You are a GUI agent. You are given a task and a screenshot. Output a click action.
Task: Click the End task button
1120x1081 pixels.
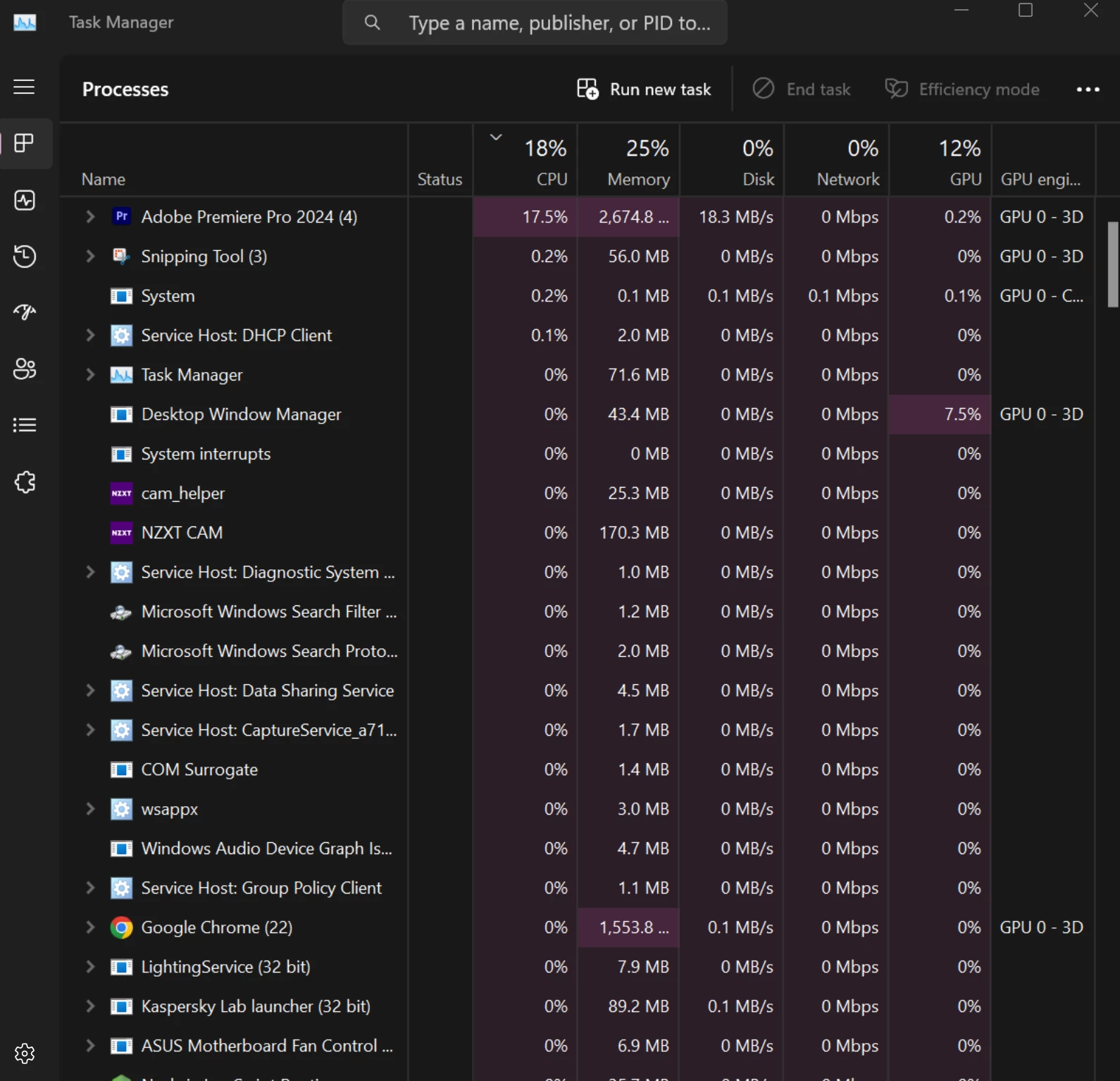[x=802, y=89]
